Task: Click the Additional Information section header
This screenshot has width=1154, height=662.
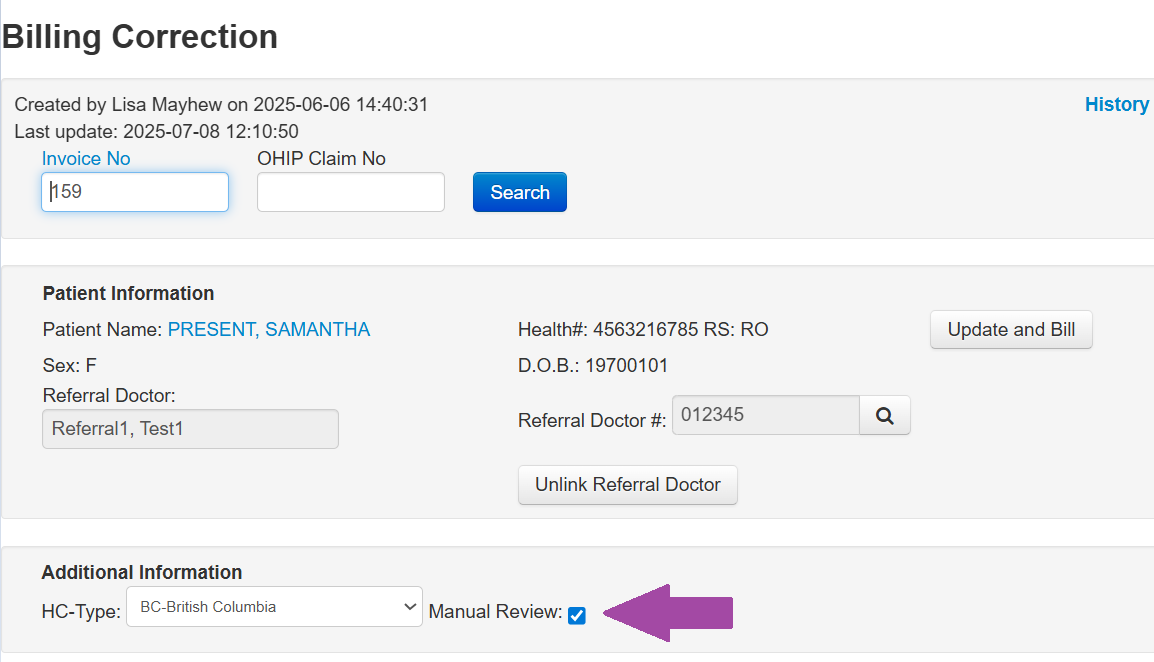Action: click(x=140, y=571)
